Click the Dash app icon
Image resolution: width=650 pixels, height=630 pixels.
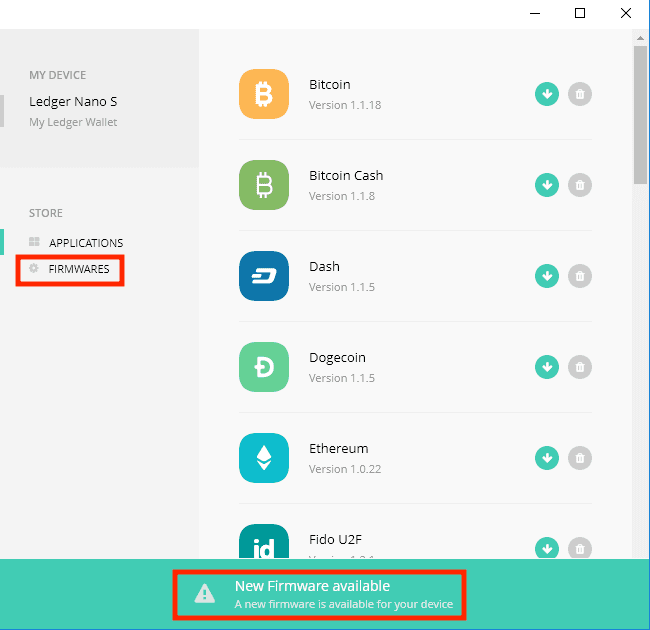point(264,276)
